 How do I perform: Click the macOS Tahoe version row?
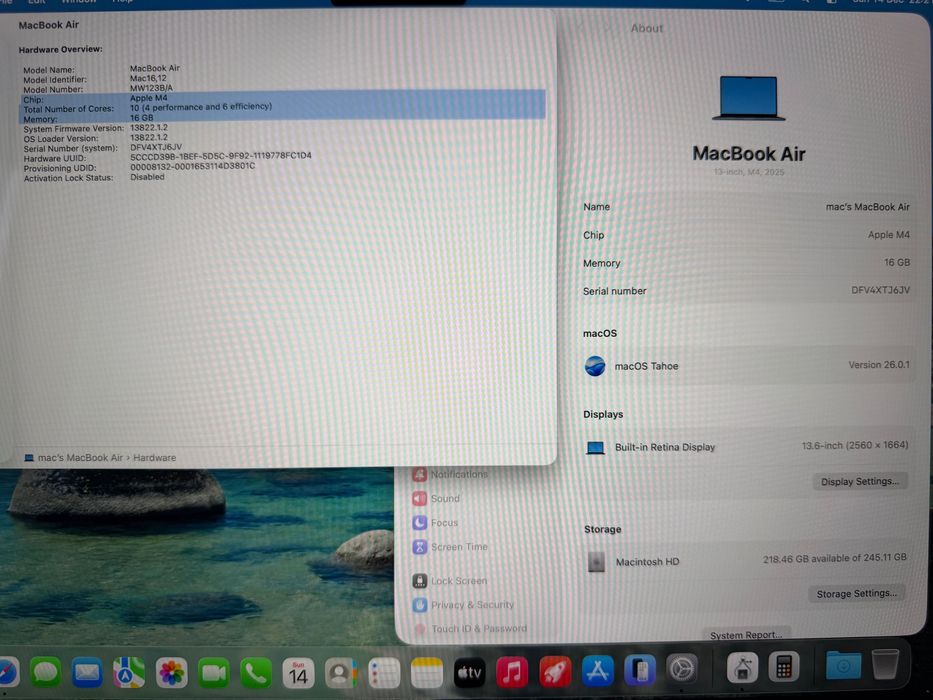point(747,365)
